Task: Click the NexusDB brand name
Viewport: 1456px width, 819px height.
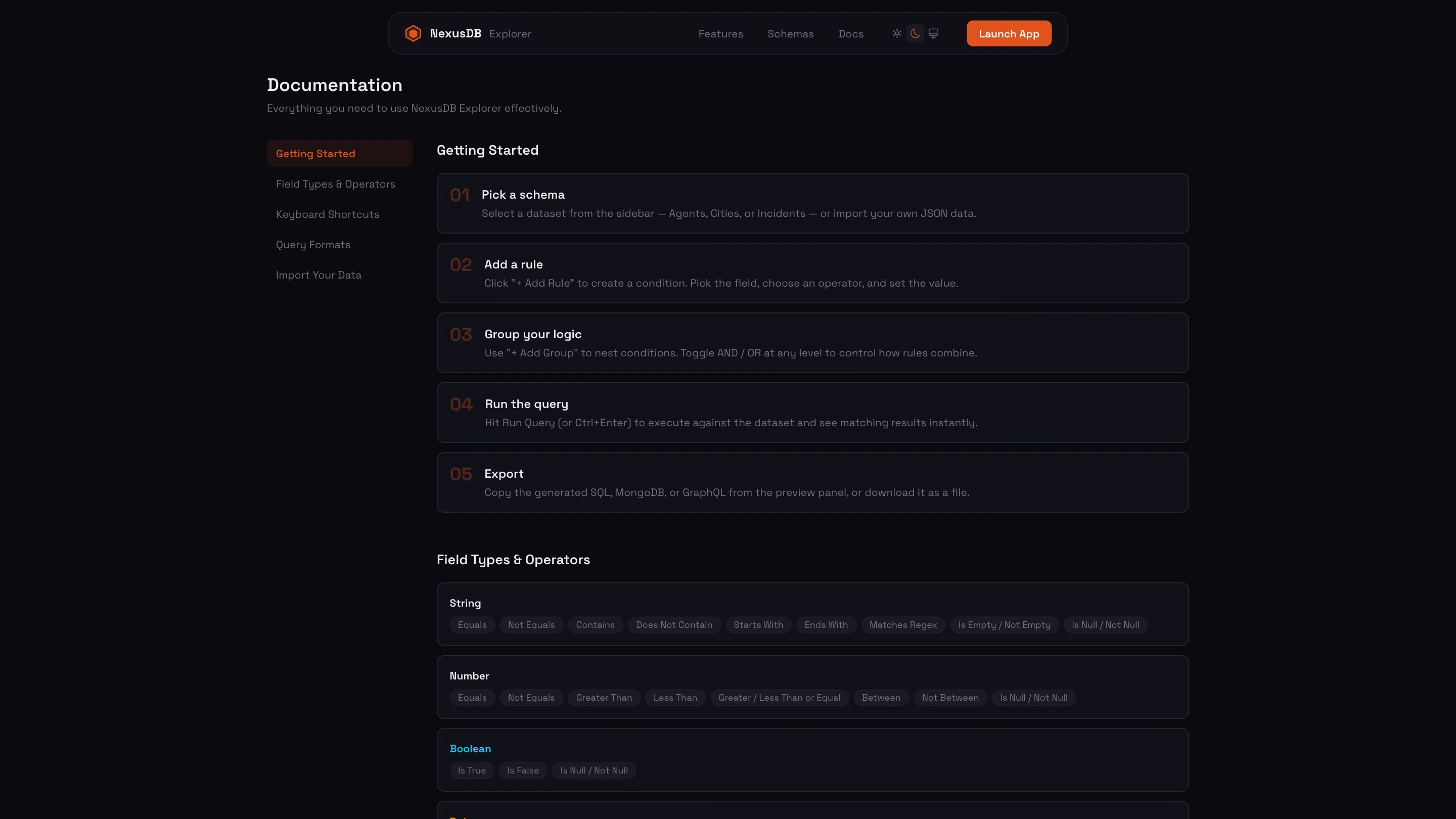Action: coord(456,33)
